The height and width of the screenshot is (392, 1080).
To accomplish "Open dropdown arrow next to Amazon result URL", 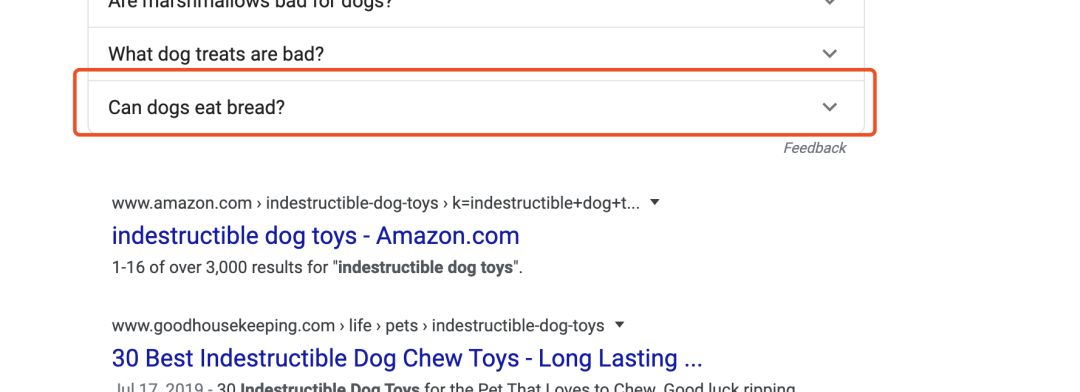I will (655, 203).
